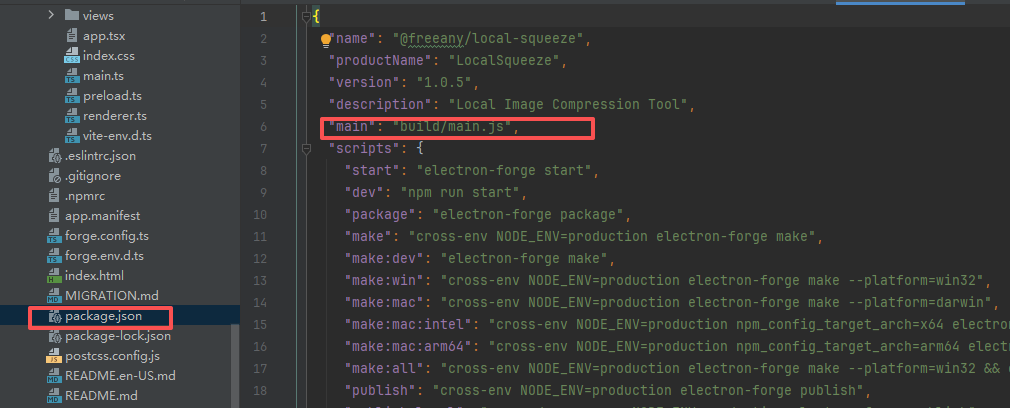Click the TS icon beside main.ts

(x=71, y=76)
